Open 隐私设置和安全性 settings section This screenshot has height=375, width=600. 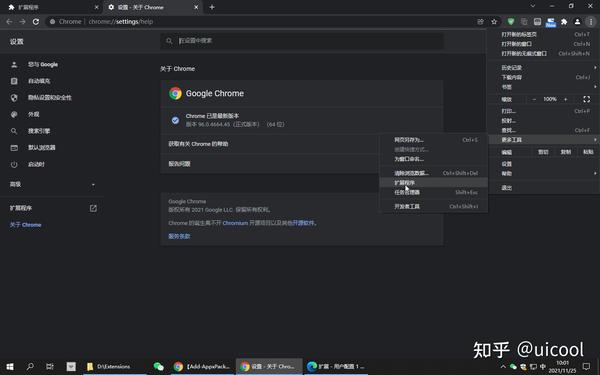49,98
